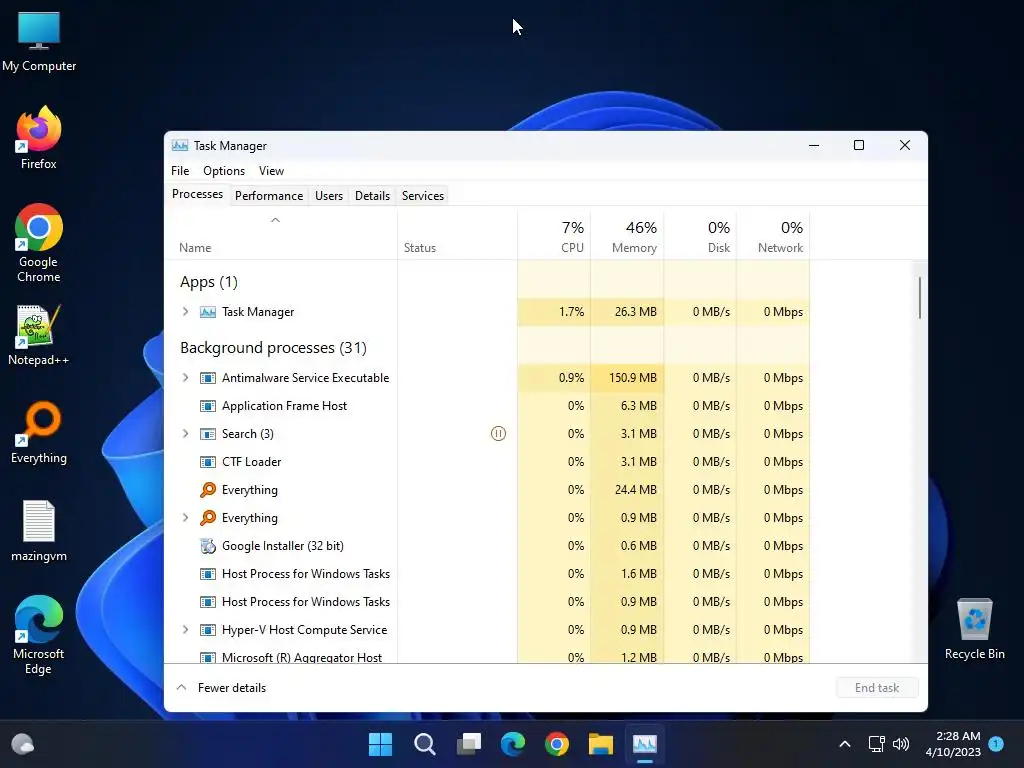The height and width of the screenshot is (768, 1024).
Task: Sort processes by the Name column
Action: [x=281, y=235]
